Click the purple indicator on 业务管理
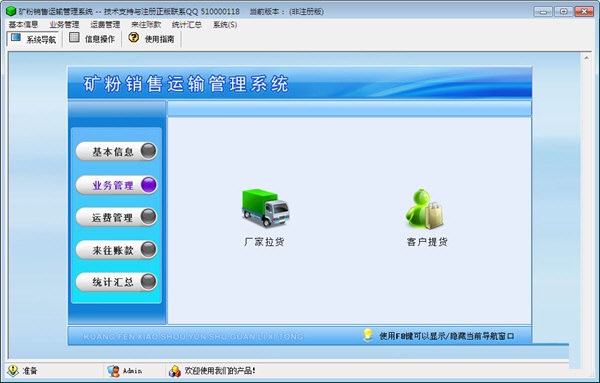 tap(148, 185)
